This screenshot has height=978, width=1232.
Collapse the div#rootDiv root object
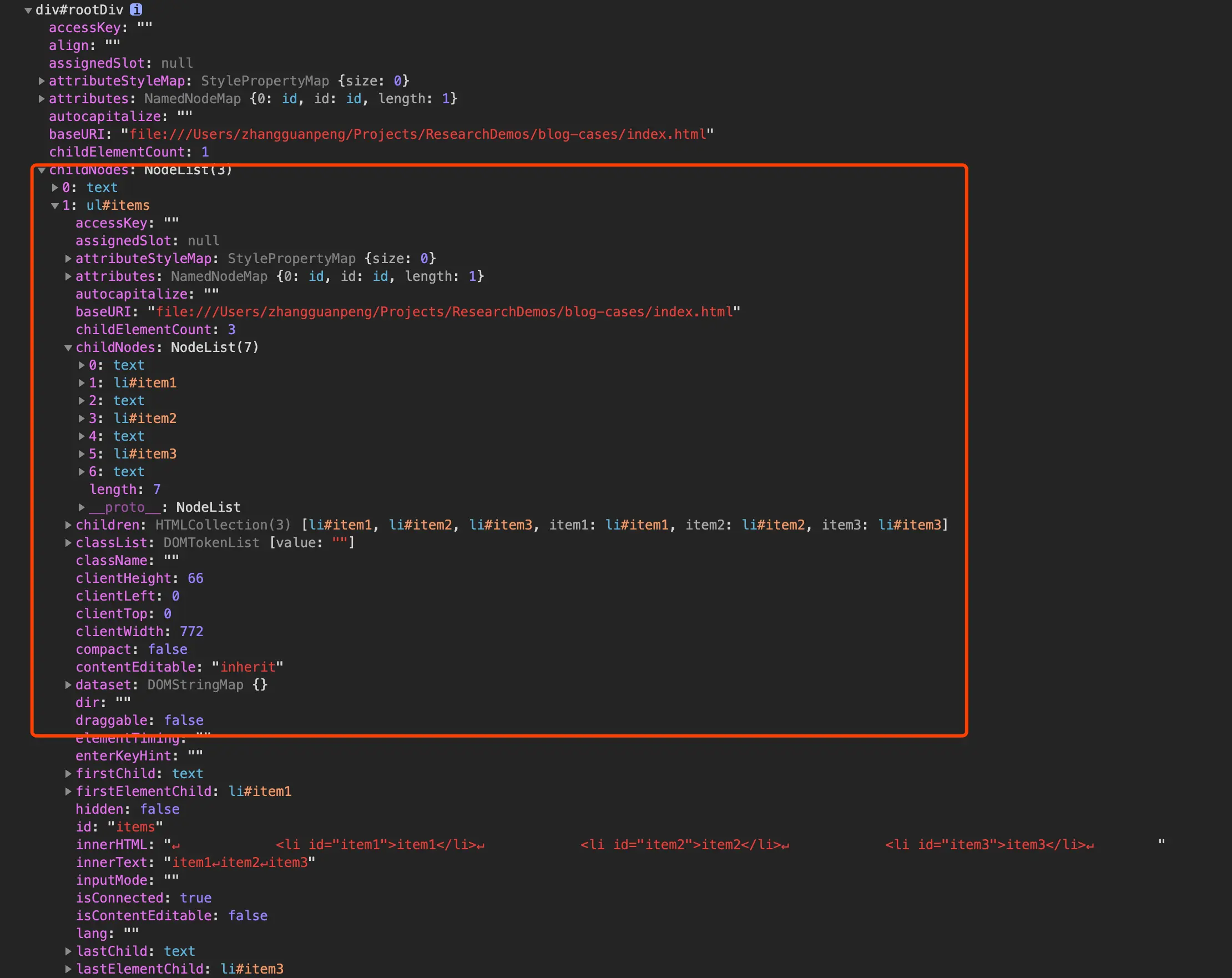[x=28, y=11]
